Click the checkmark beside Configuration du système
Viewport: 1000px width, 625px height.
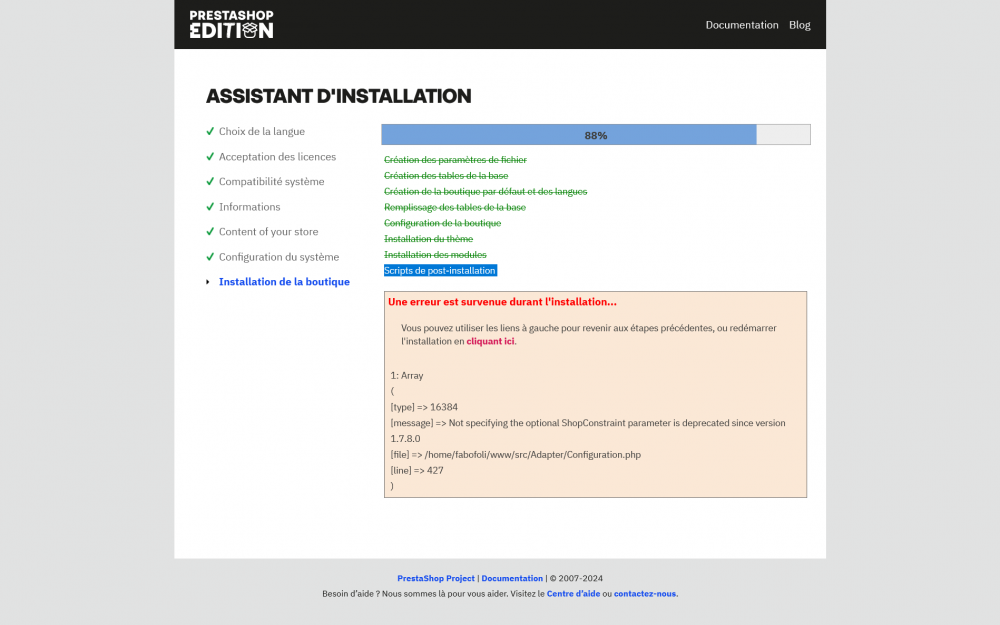[210, 256]
